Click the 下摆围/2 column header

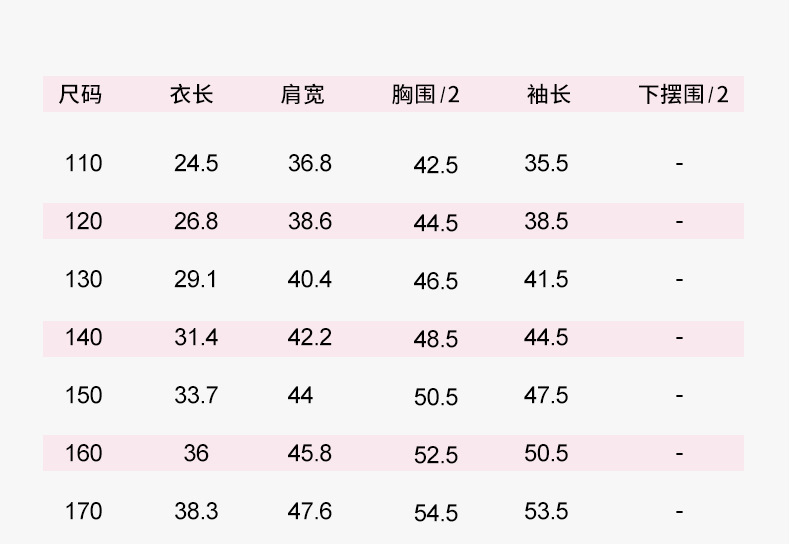pos(684,95)
